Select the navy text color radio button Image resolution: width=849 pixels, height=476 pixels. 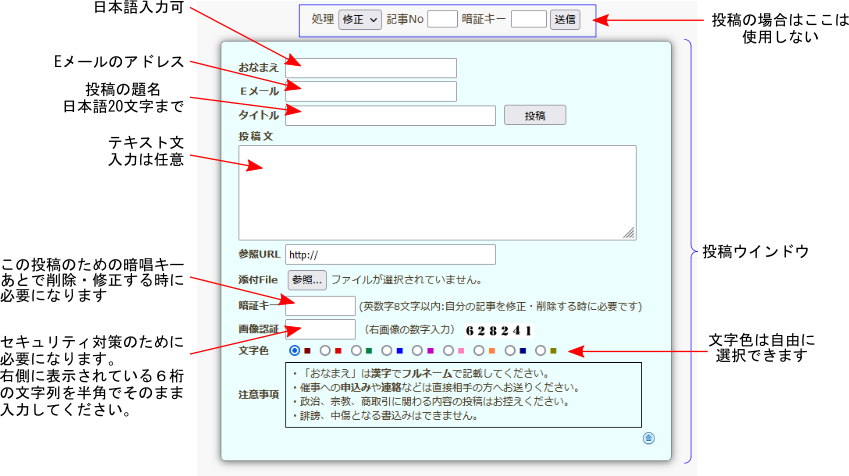pos(510,351)
